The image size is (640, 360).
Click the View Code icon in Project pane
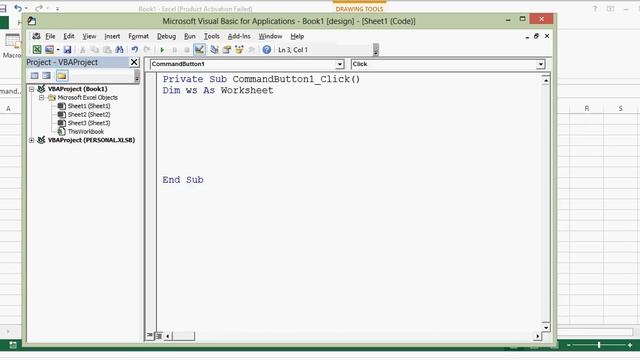(34, 76)
